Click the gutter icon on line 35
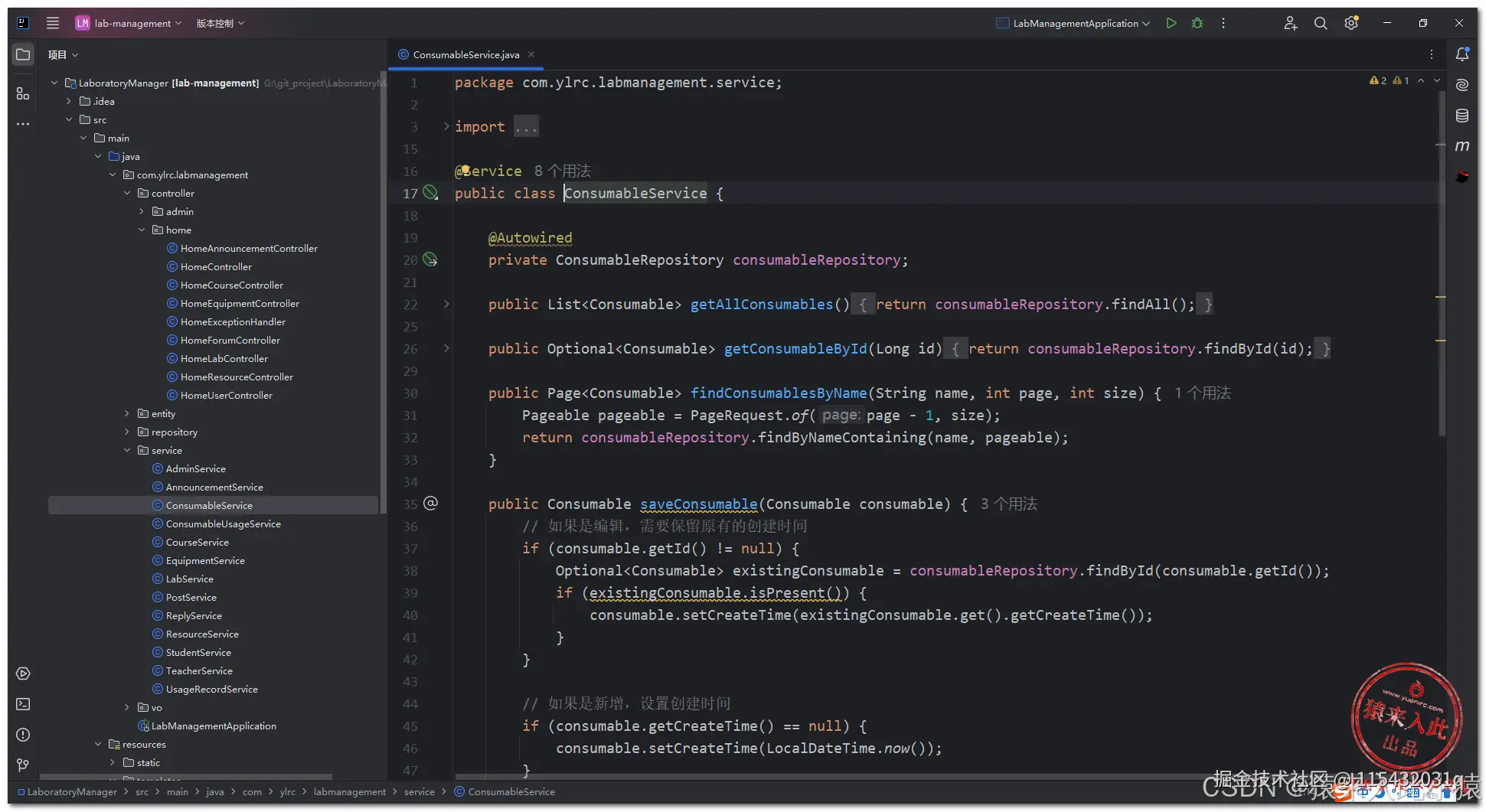 431,503
